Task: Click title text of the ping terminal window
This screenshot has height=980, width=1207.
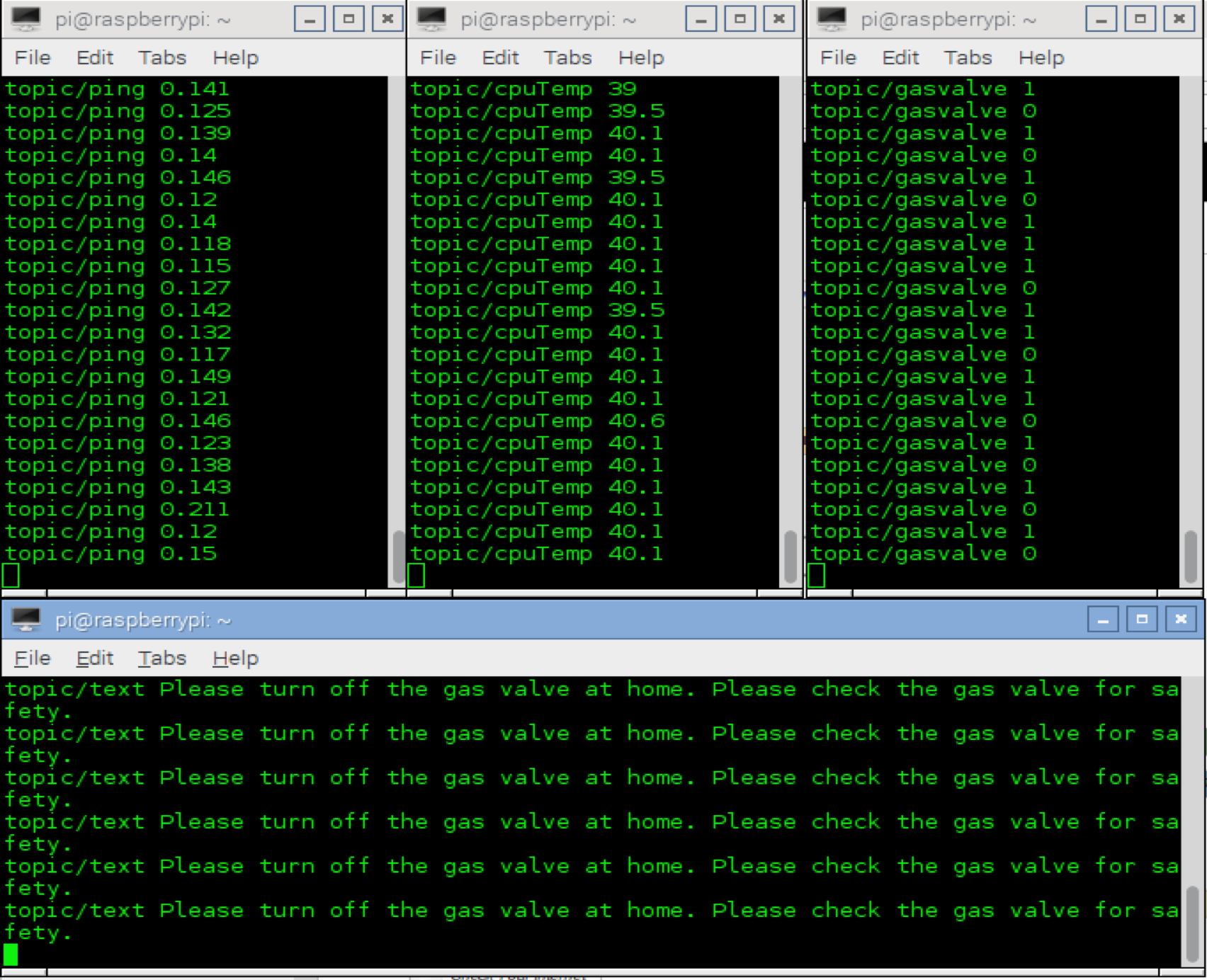Action: pos(143,20)
